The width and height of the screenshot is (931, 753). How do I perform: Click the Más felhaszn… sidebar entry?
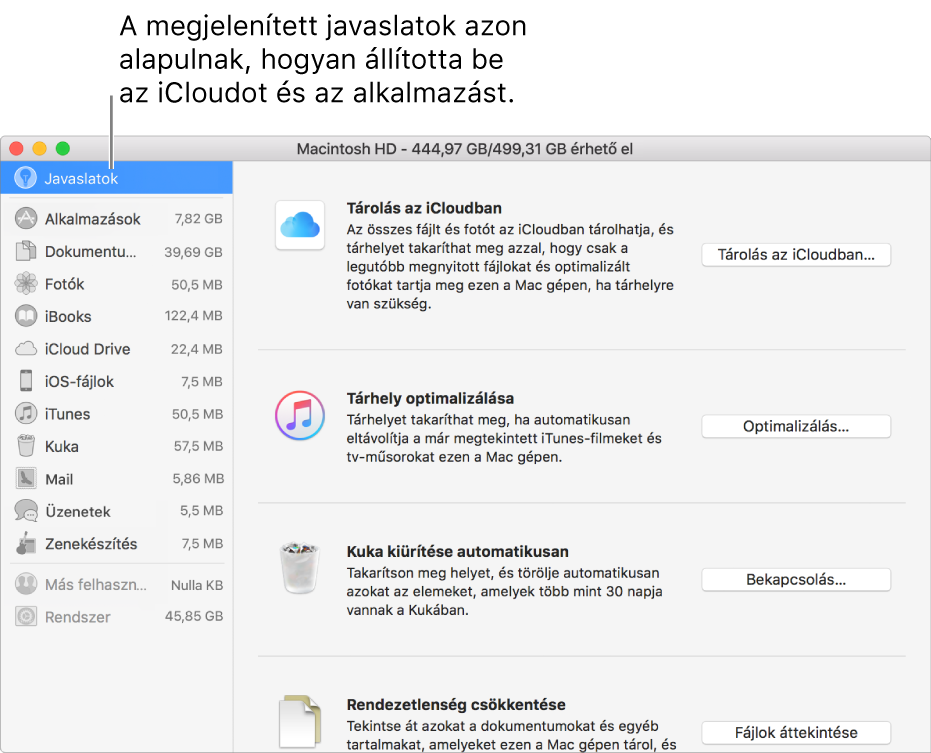(x=116, y=584)
